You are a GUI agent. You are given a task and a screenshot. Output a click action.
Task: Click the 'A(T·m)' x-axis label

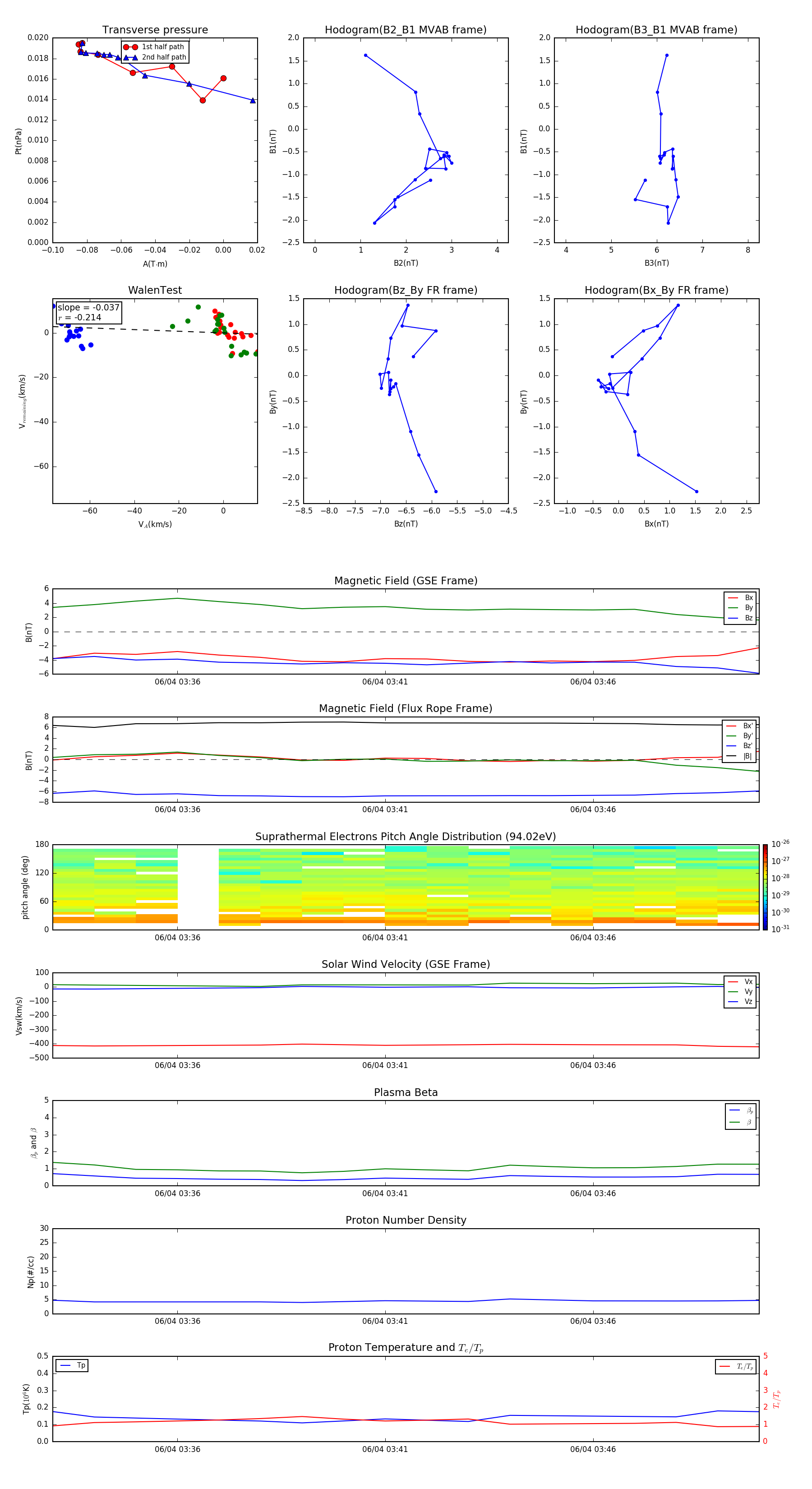[155, 264]
